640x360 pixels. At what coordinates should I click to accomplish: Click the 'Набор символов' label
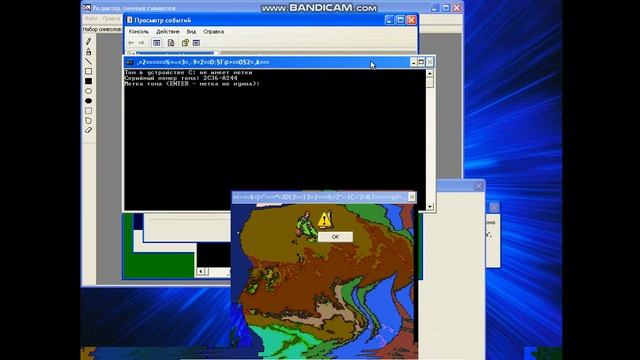pyautogui.click(x=102, y=29)
